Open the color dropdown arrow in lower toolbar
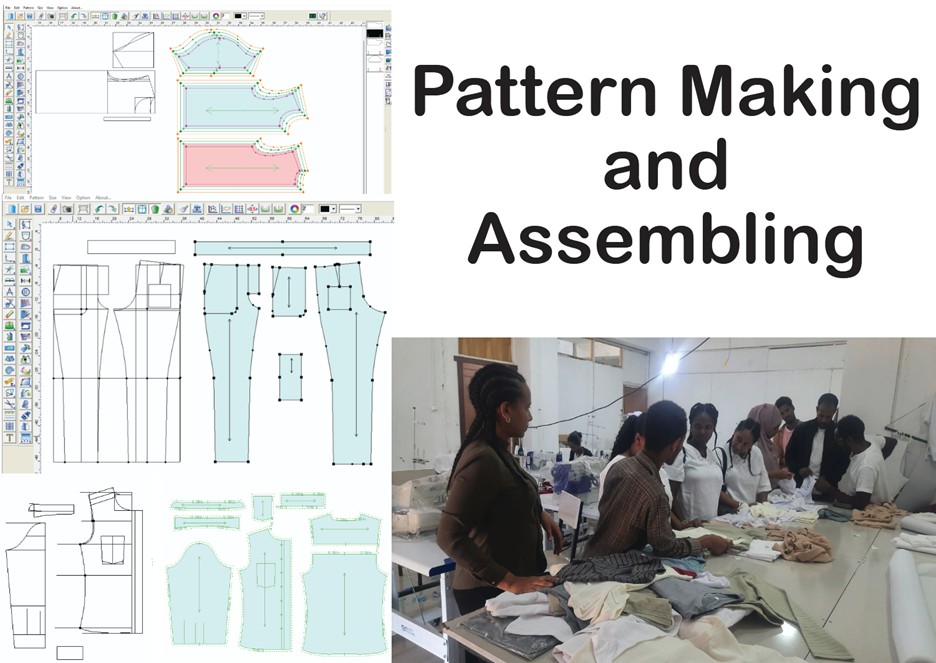Screen dimensions: 936x663 pyautogui.click(x=333, y=208)
